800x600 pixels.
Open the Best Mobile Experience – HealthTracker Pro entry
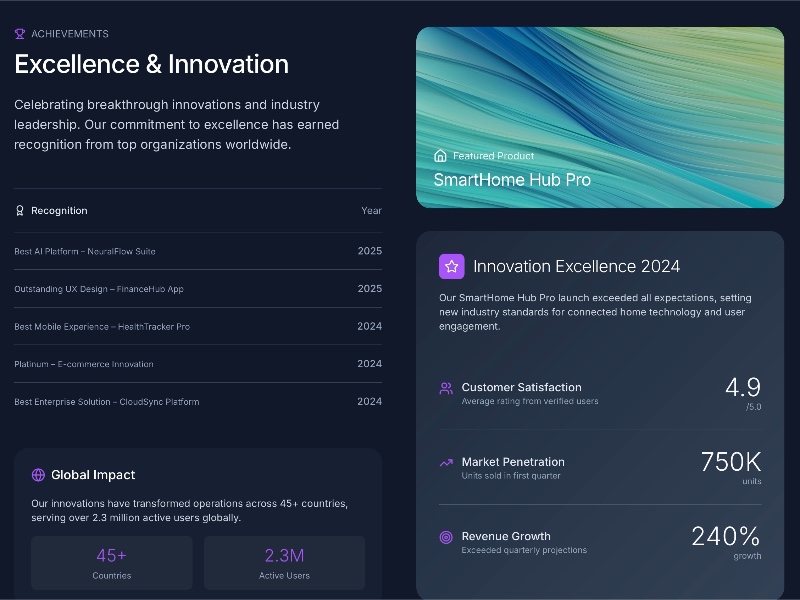click(198, 326)
